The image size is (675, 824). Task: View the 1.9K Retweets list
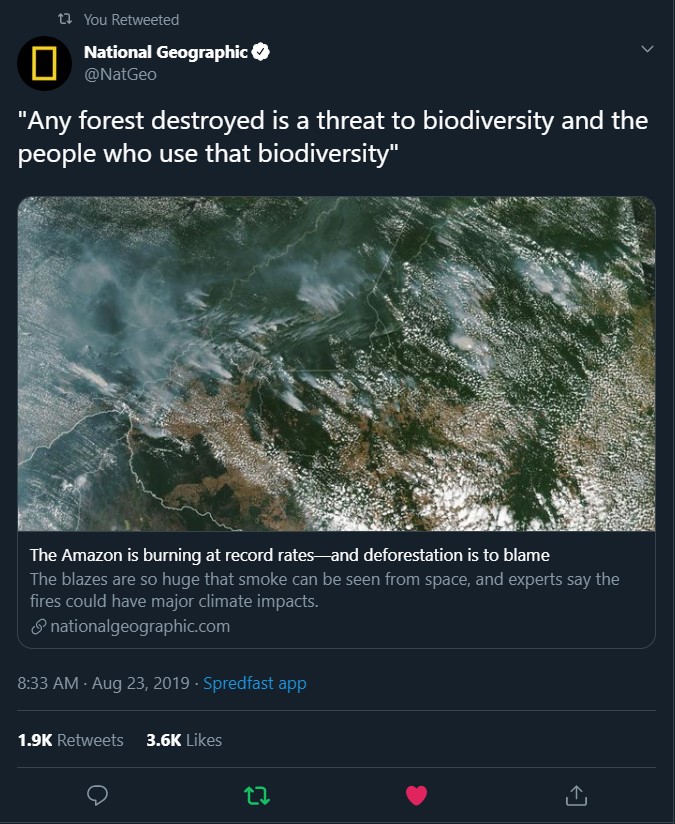pos(71,740)
